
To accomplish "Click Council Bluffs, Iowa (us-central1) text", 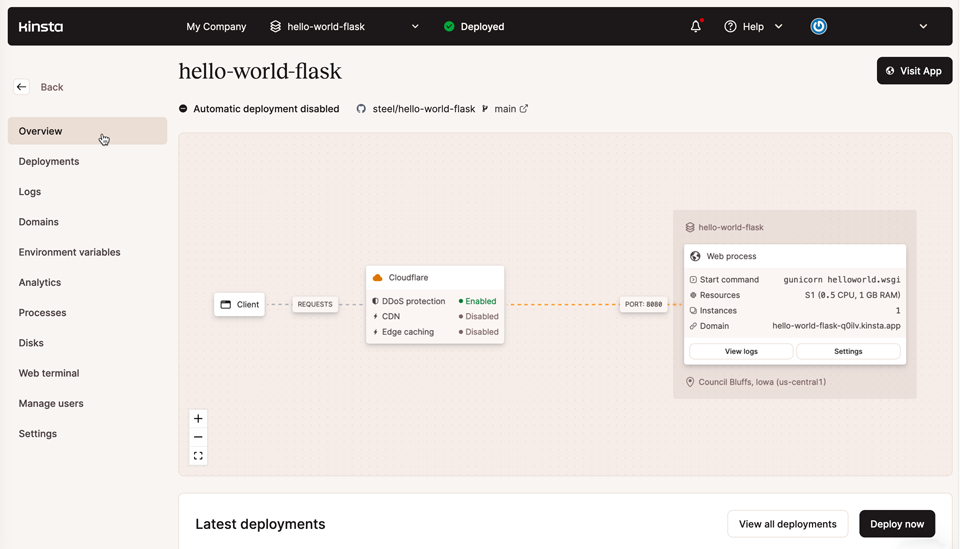I will [x=762, y=382].
